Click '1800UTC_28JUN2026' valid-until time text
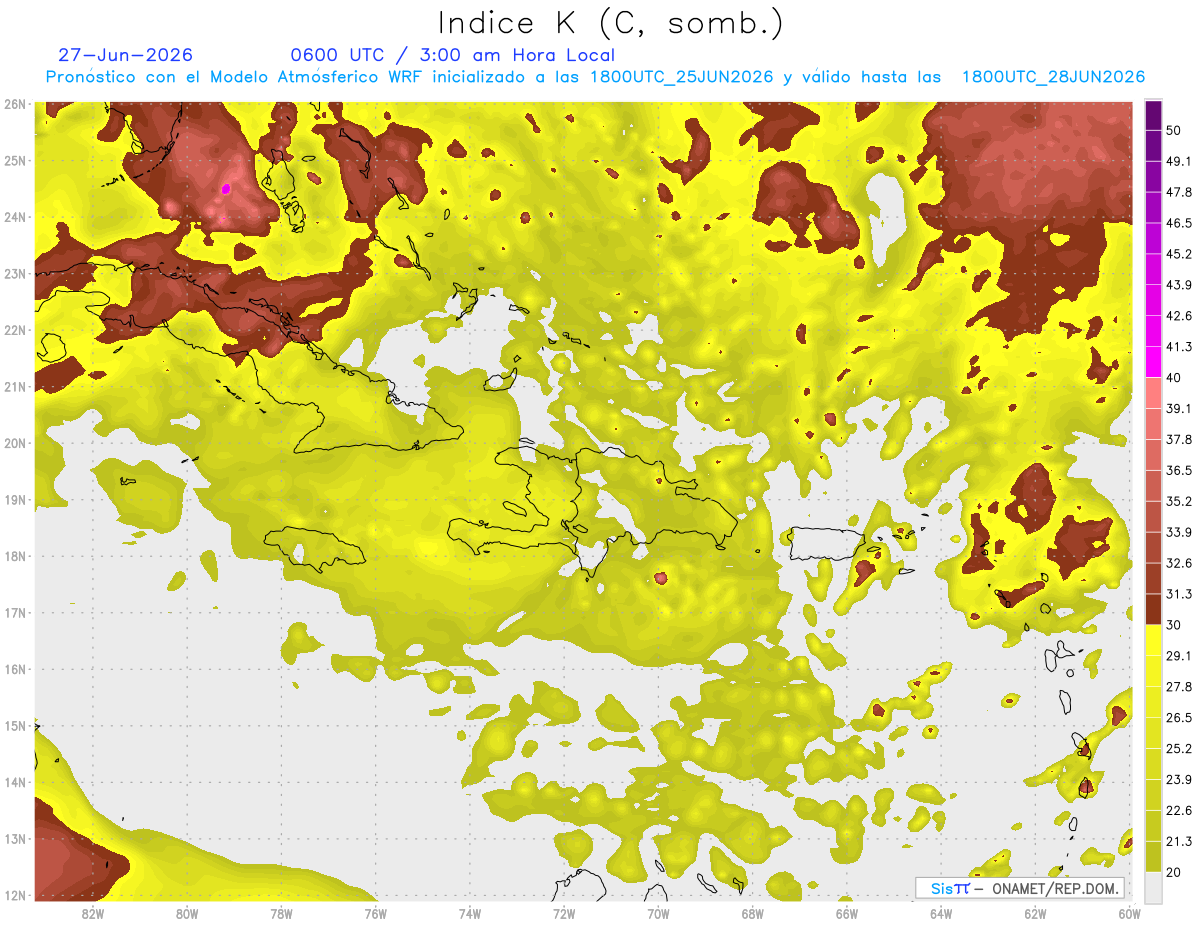 coord(1053,77)
